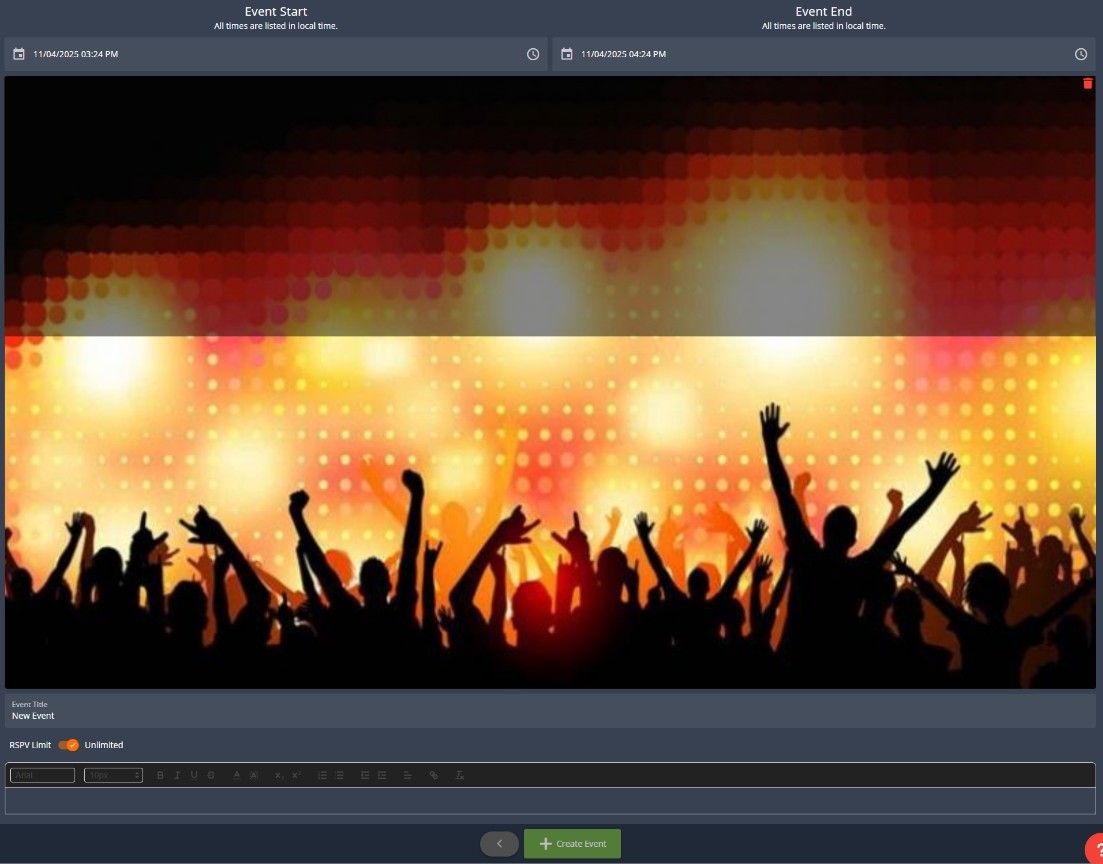Click the Event Start calendar icon
1103x864 pixels.
coord(19,54)
